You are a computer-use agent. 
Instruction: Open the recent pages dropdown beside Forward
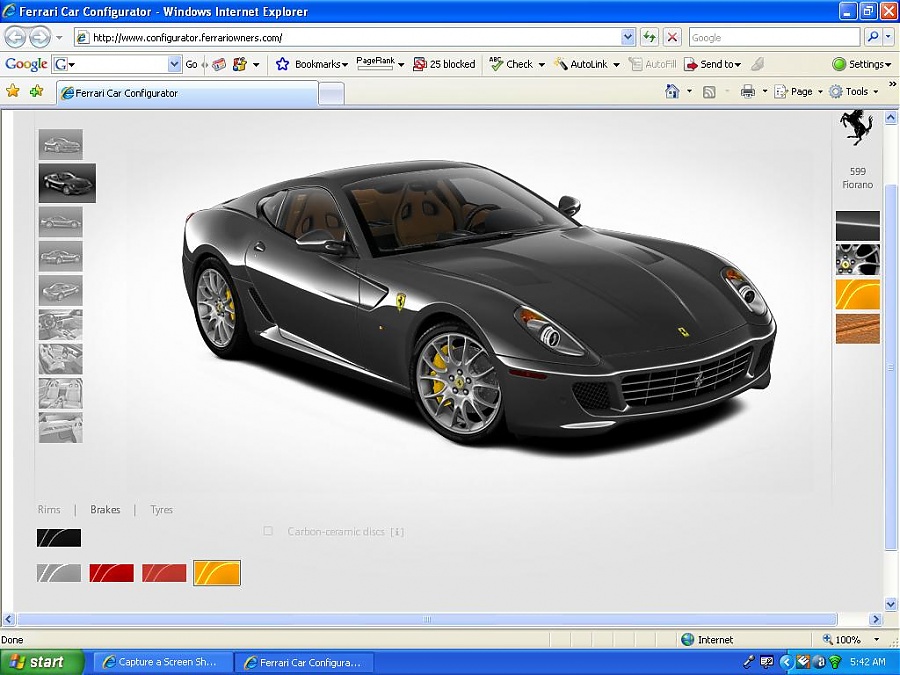tap(59, 38)
